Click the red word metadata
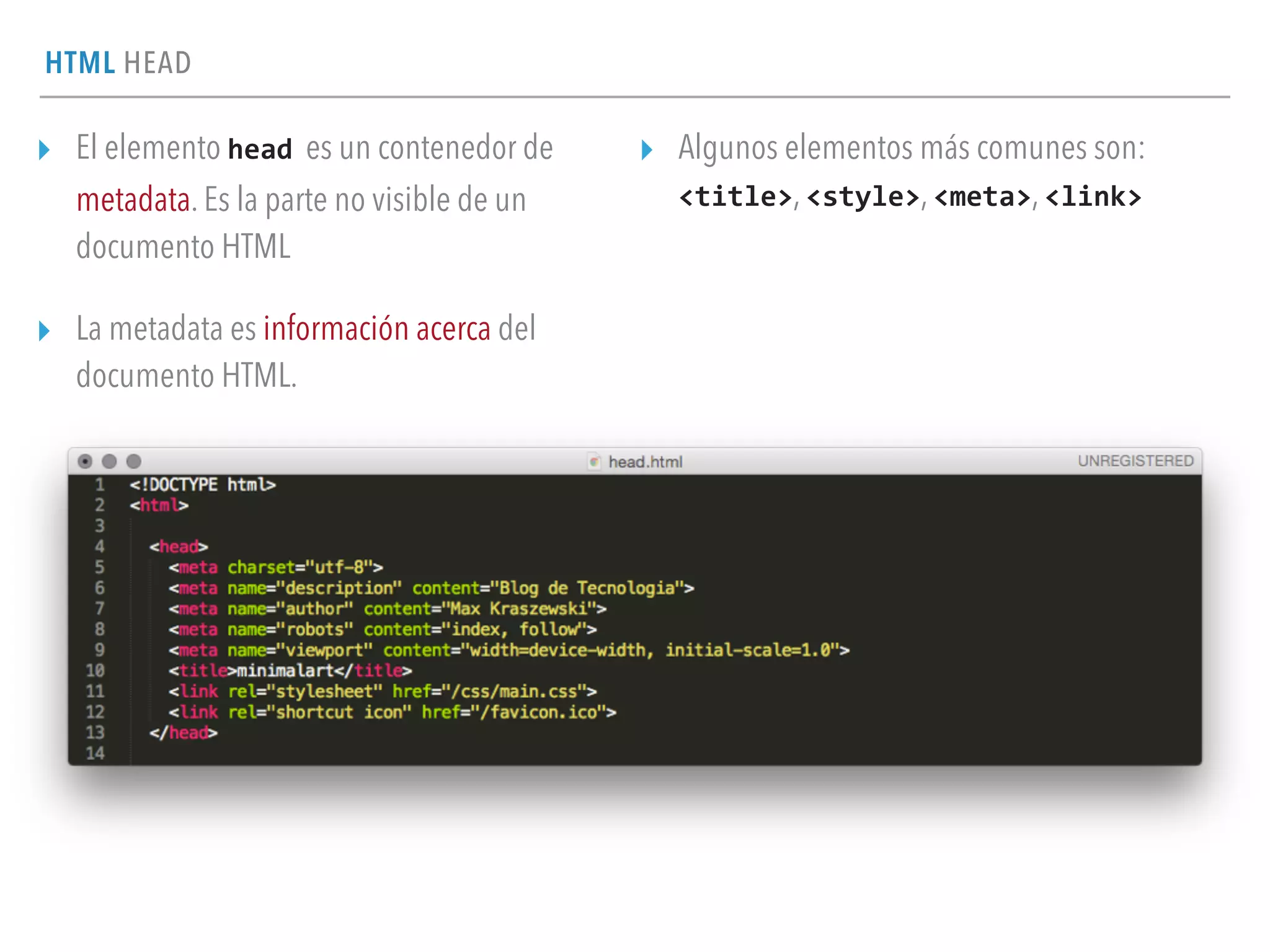 pos(133,200)
